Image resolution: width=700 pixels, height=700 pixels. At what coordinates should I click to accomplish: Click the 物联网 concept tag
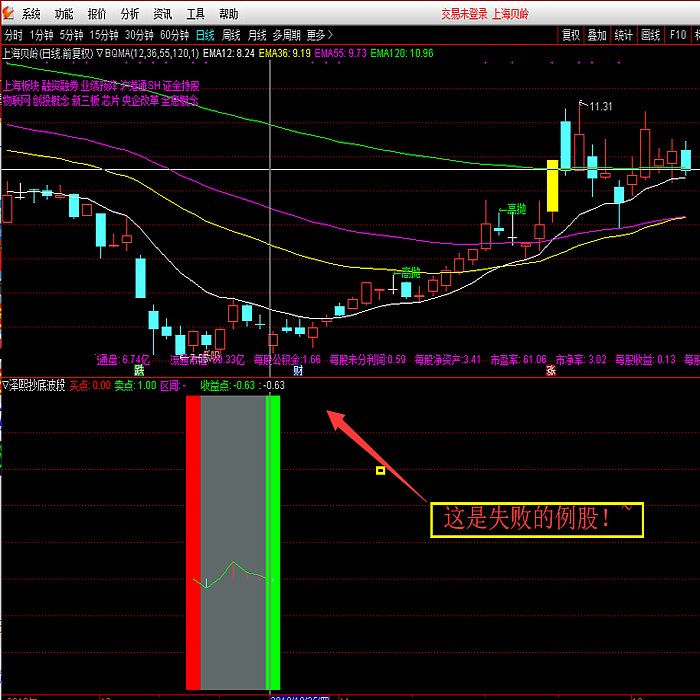pyautogui.click(x=17, y=101)
